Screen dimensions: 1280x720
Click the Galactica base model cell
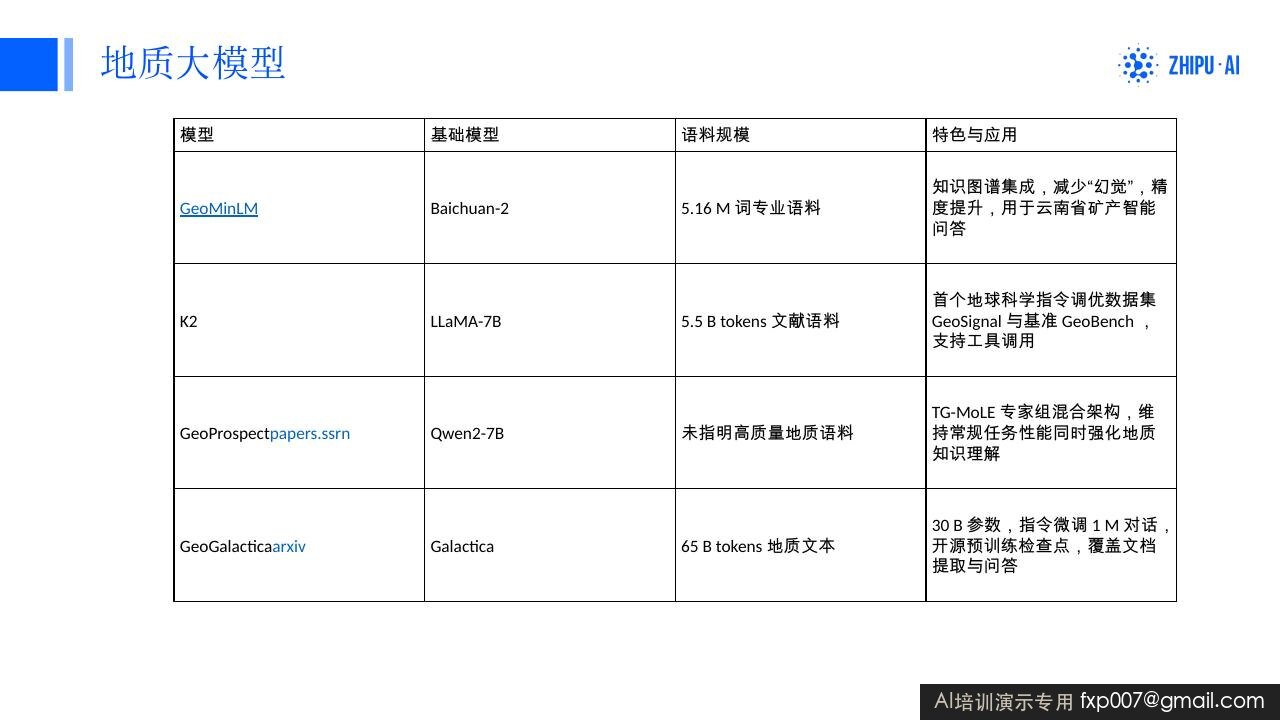[550, 546]
